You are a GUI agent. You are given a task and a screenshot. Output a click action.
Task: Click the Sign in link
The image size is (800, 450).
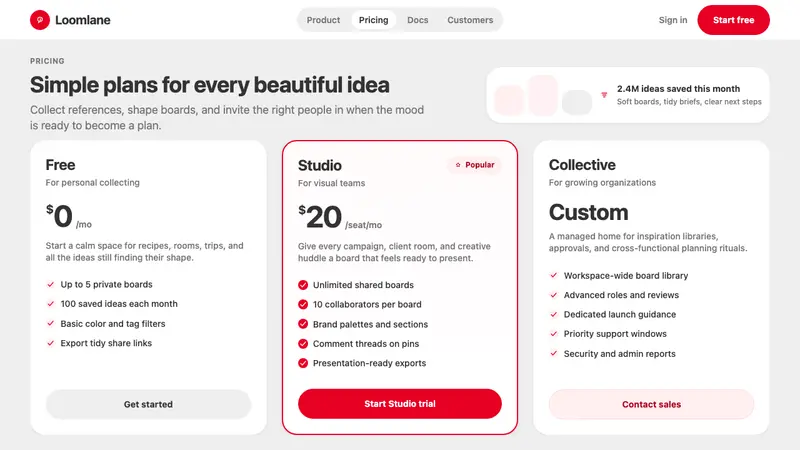click(672, 20)
